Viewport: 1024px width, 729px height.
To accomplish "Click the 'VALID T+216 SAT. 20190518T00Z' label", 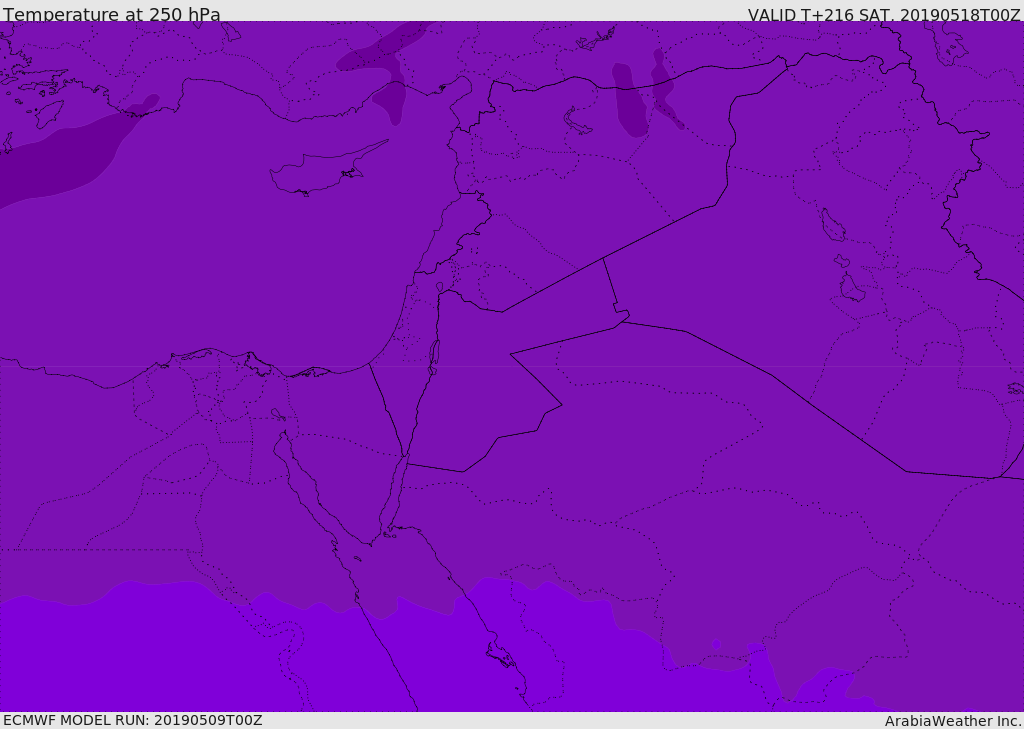I will (884, 15).
